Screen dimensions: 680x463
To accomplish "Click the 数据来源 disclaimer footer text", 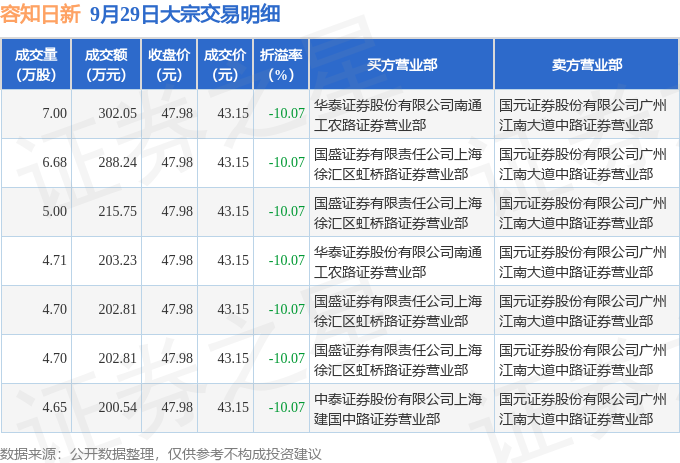I will point(160,454).
